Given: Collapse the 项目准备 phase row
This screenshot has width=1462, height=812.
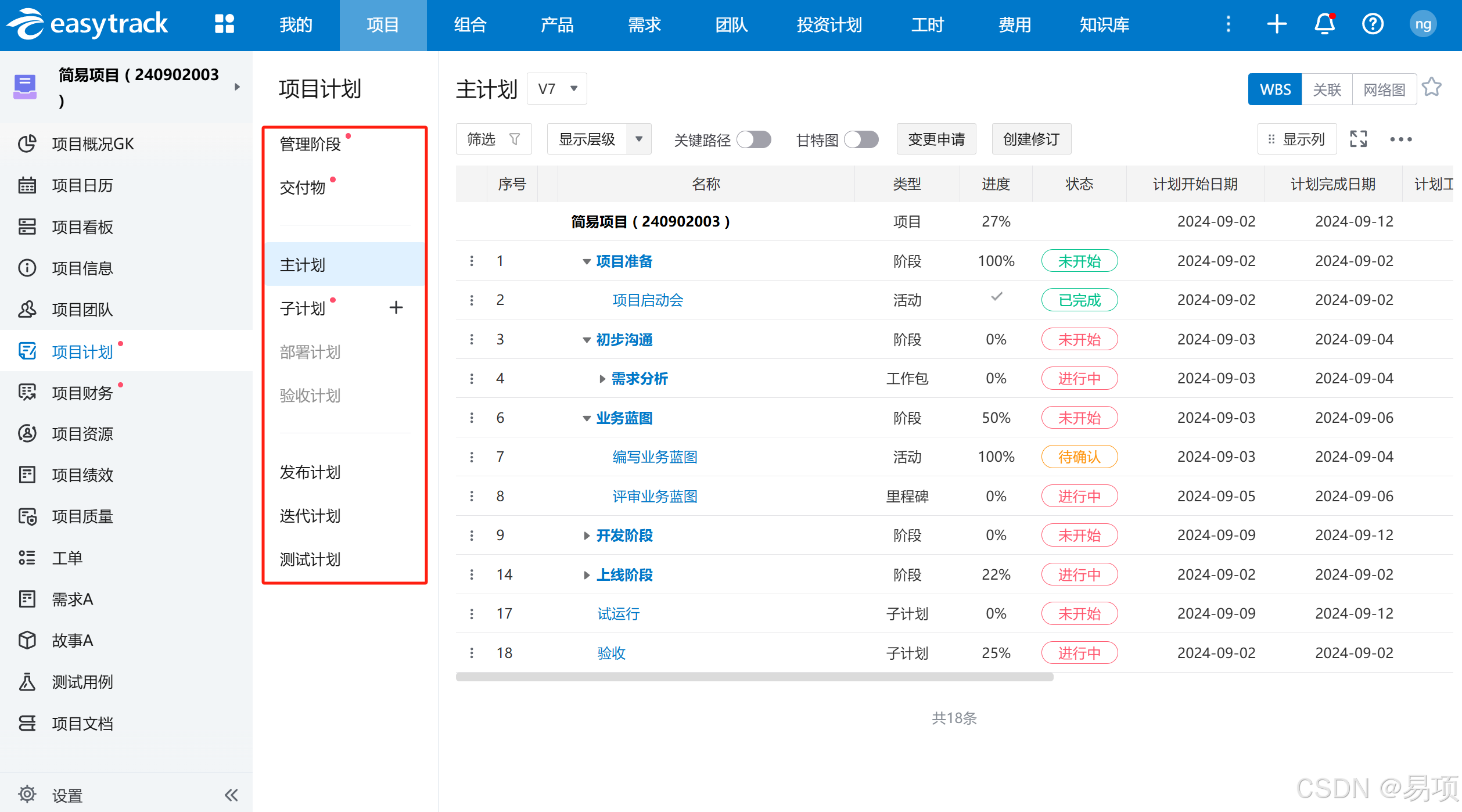Looking at the screenshot, I should tap(586, 262).
